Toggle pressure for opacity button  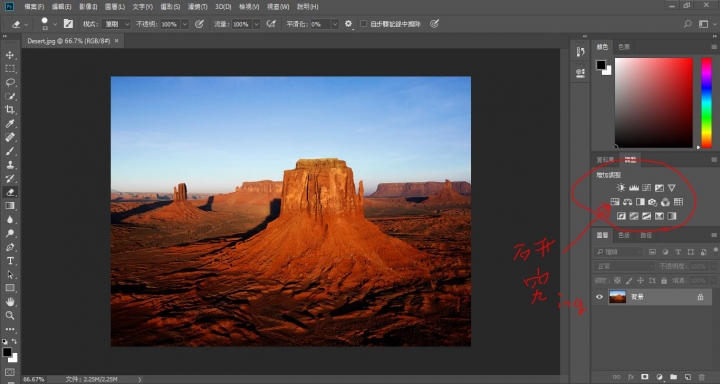click(x=199, y=24)
